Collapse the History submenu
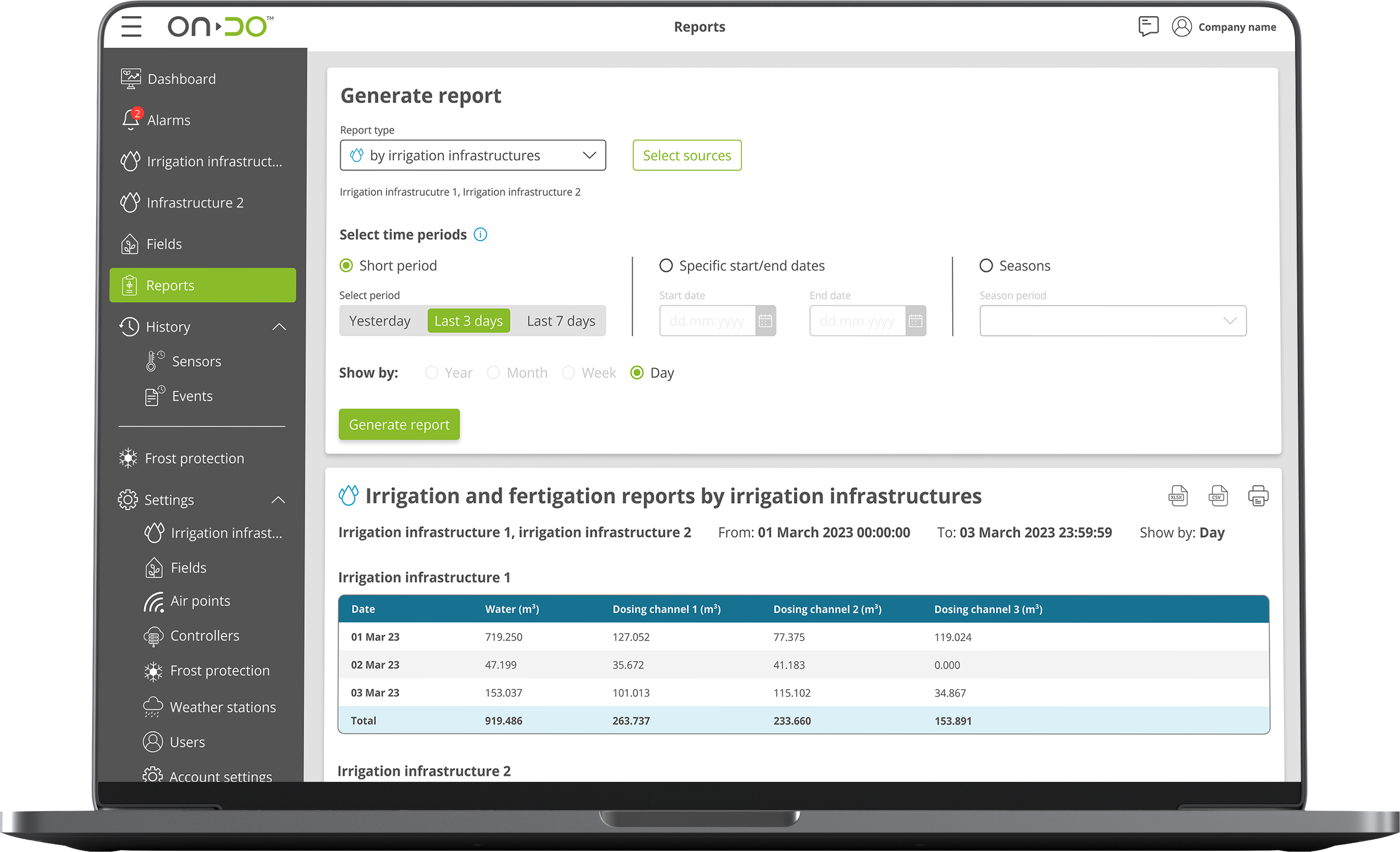This screenshot has height=852, width=1400. pyautogui.click(x=279, y=327)
